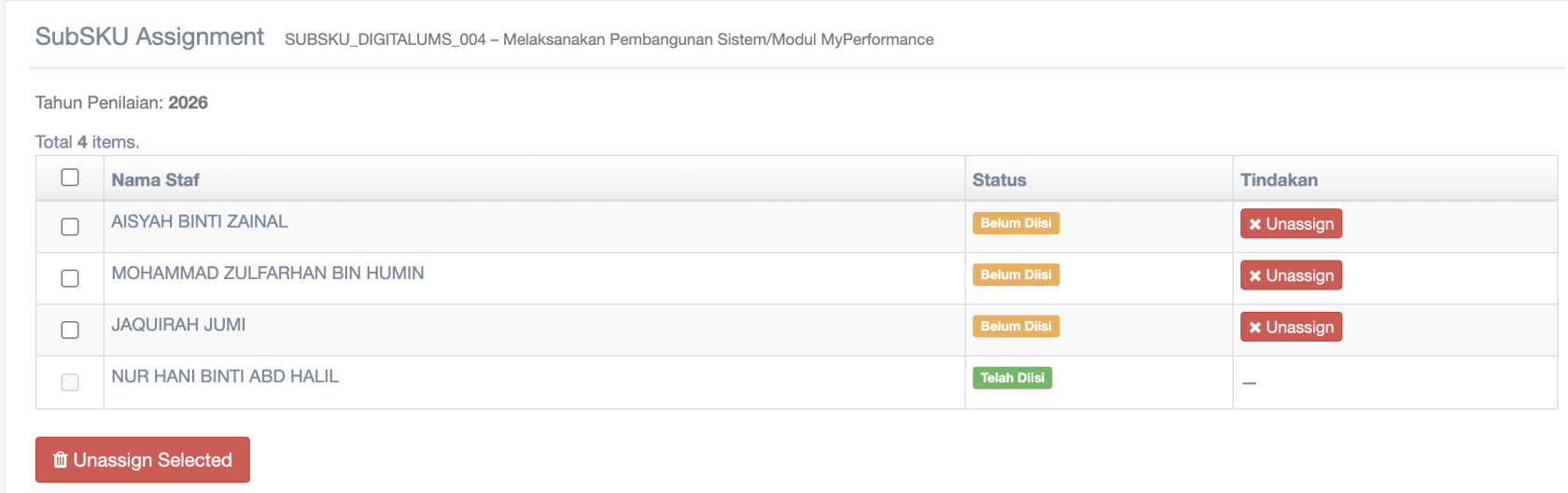This screenshot has height=493, width=1568.
Task: Select Belum Diisi label in JAQUIRAH row
Action: (1015, 326)
